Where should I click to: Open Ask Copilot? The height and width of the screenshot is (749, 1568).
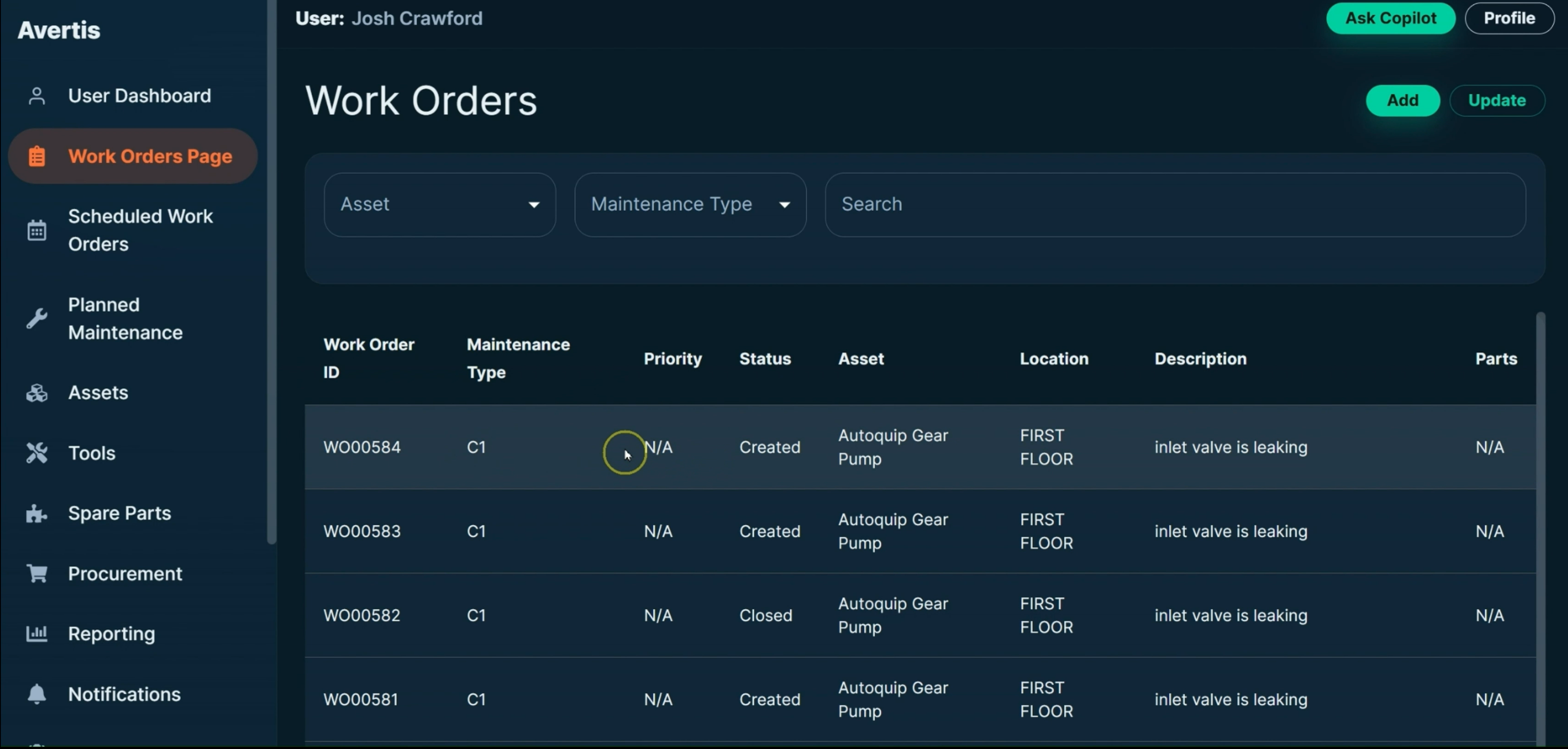point(1390,18)
